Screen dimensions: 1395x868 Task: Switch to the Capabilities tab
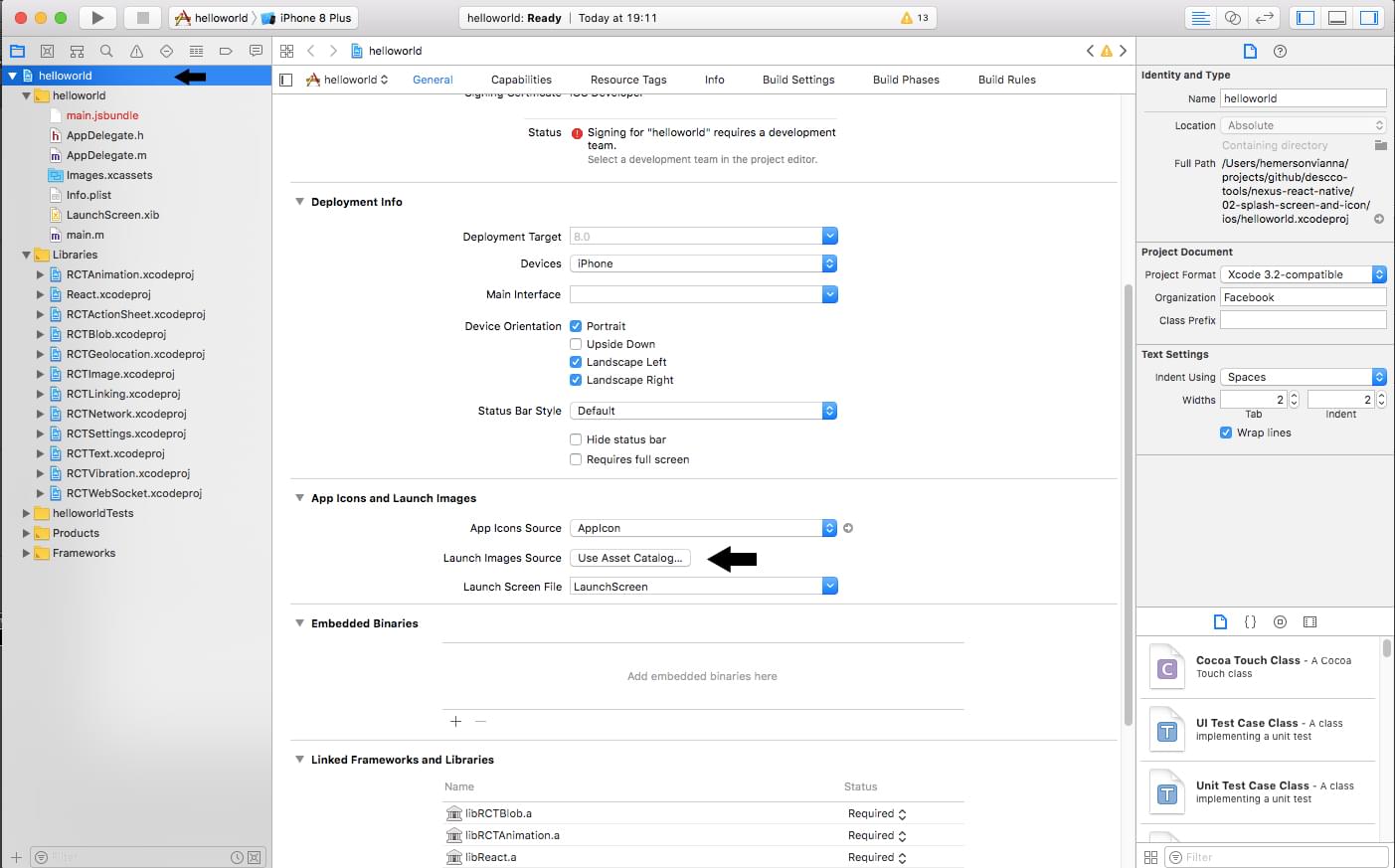click(521, 80)
